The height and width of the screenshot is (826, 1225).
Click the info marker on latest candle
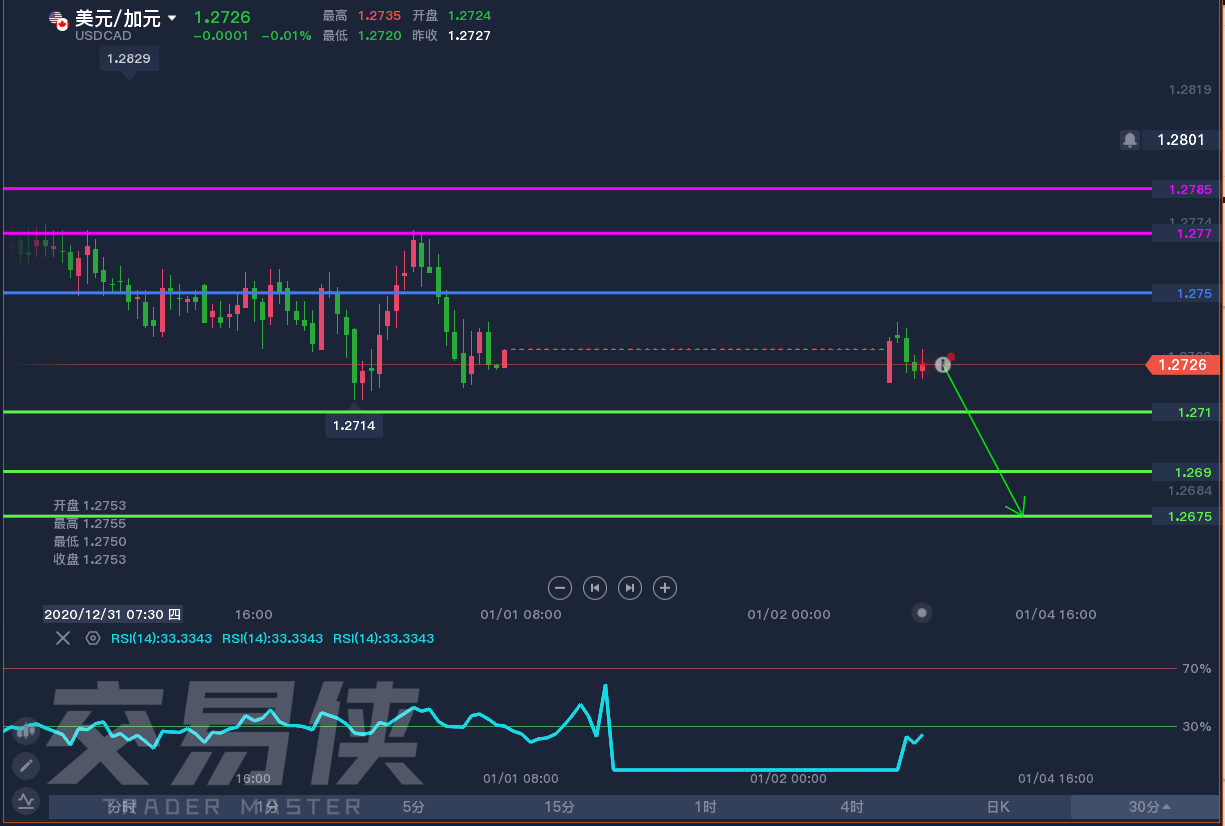coord(942,365)
